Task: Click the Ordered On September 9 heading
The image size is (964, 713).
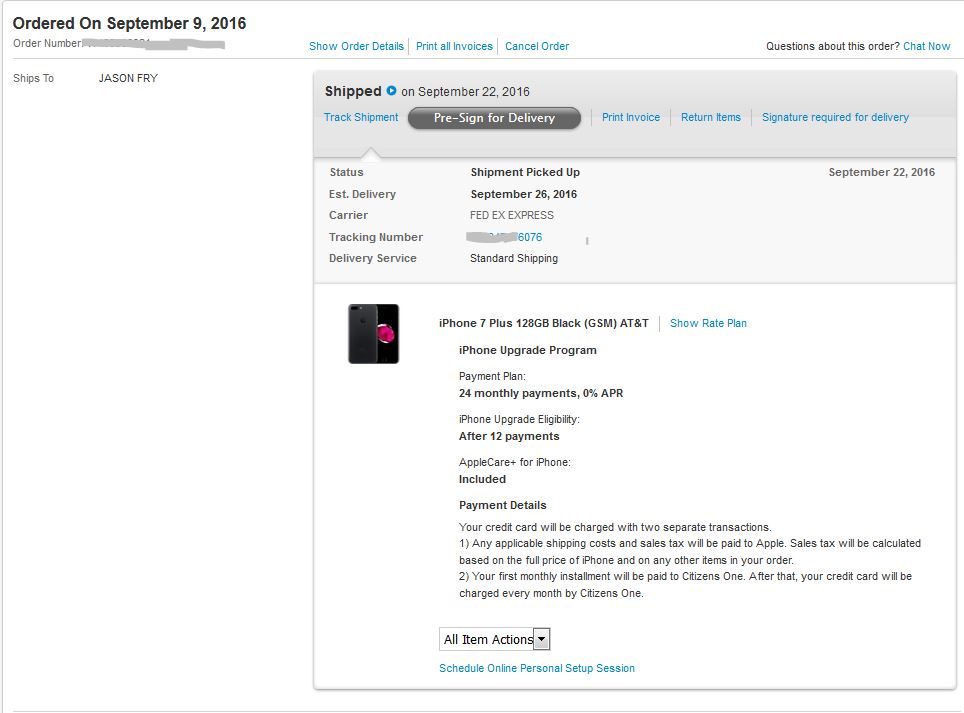Action: click(129, 23)
